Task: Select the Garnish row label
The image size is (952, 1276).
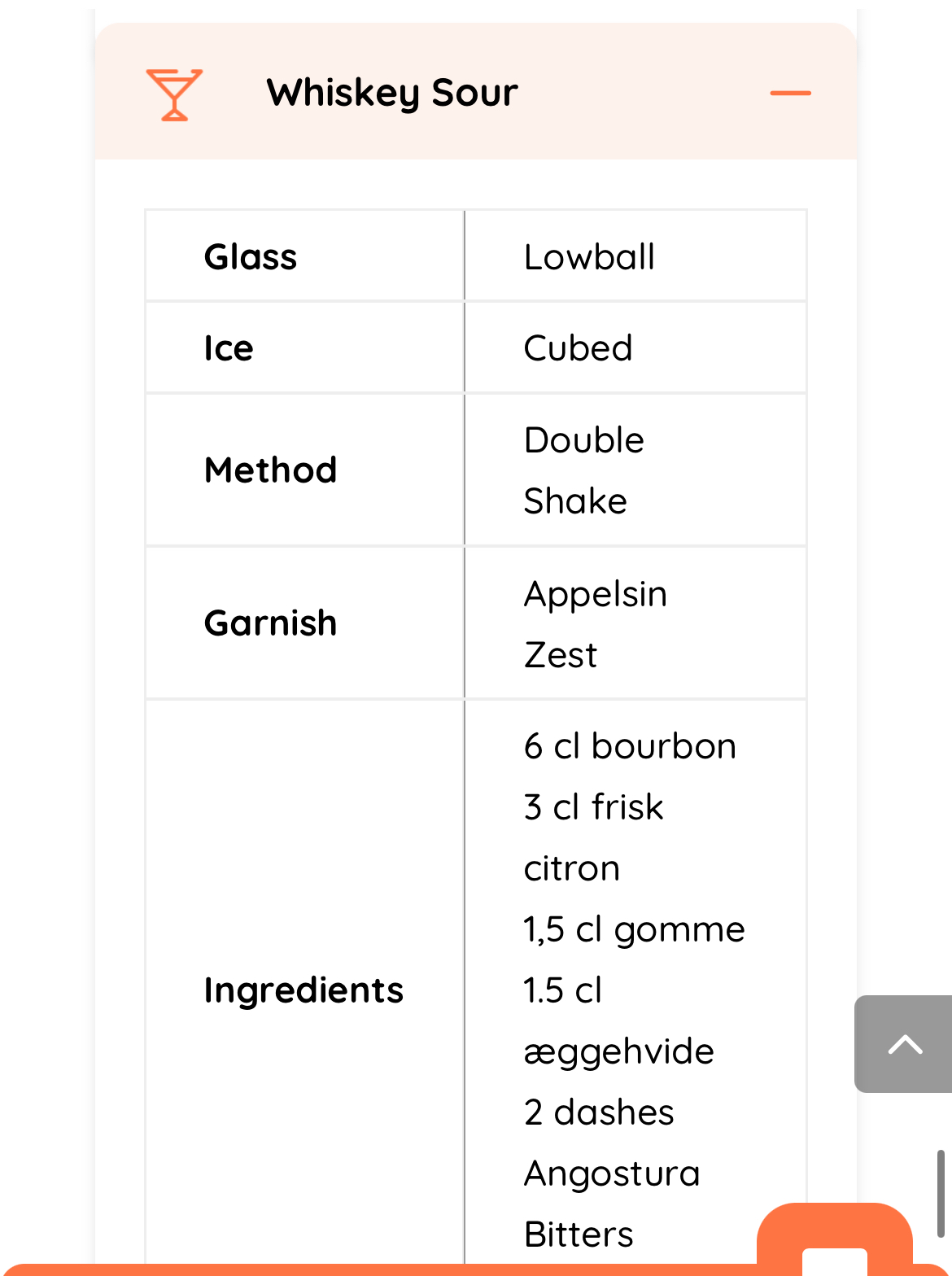Action: click(270, 623)
